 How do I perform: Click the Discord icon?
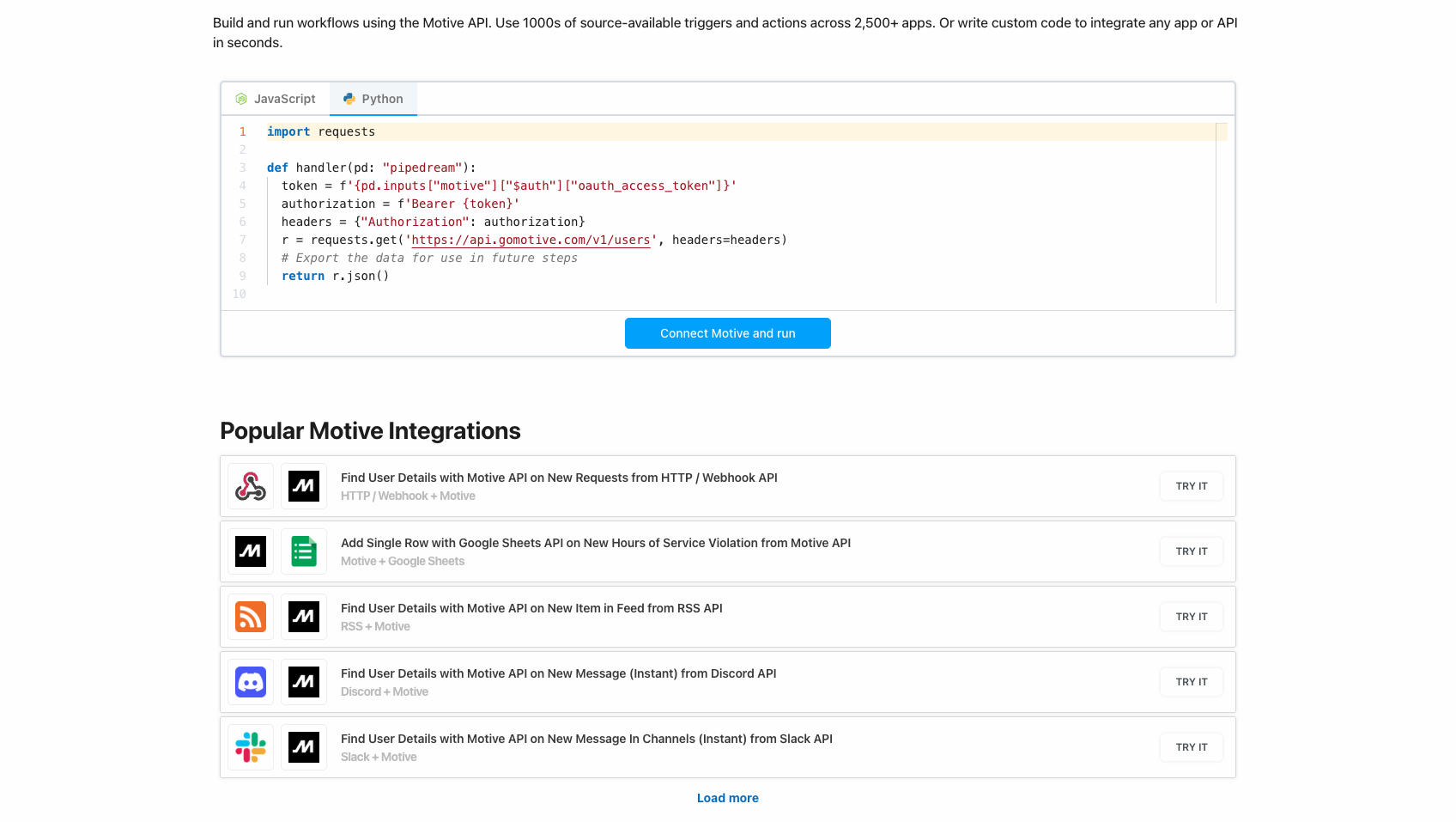[251, 682]
